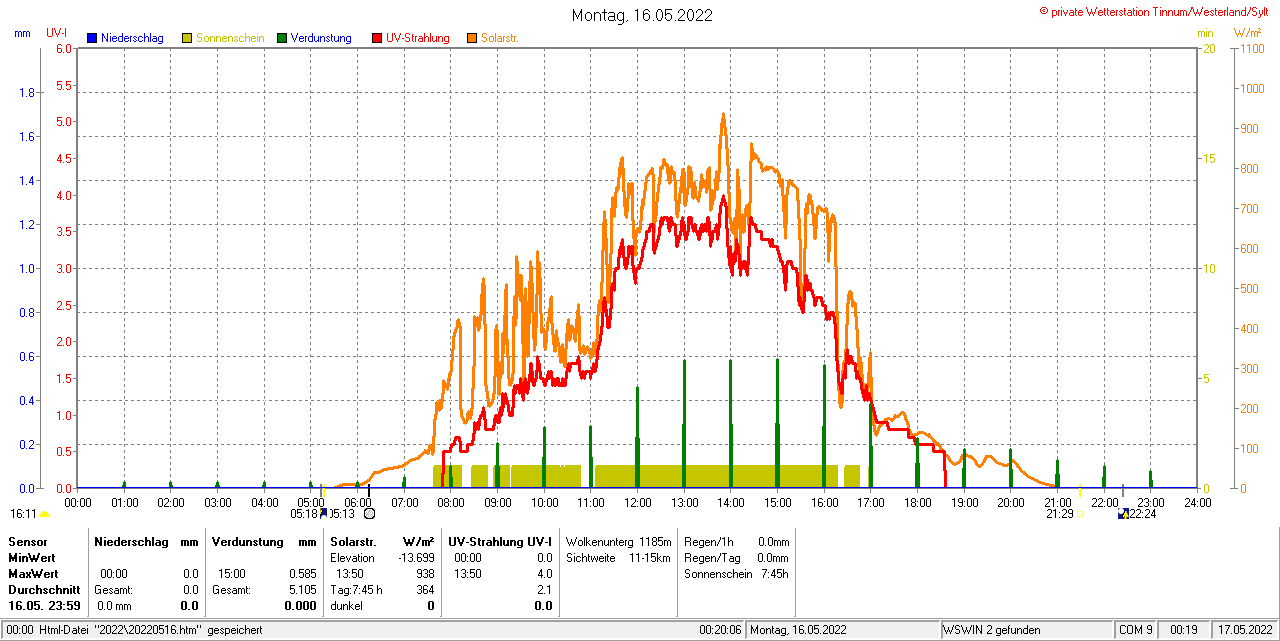
Task: Click the sunset square icon after 21:29
Action: tap(1080, 514)
